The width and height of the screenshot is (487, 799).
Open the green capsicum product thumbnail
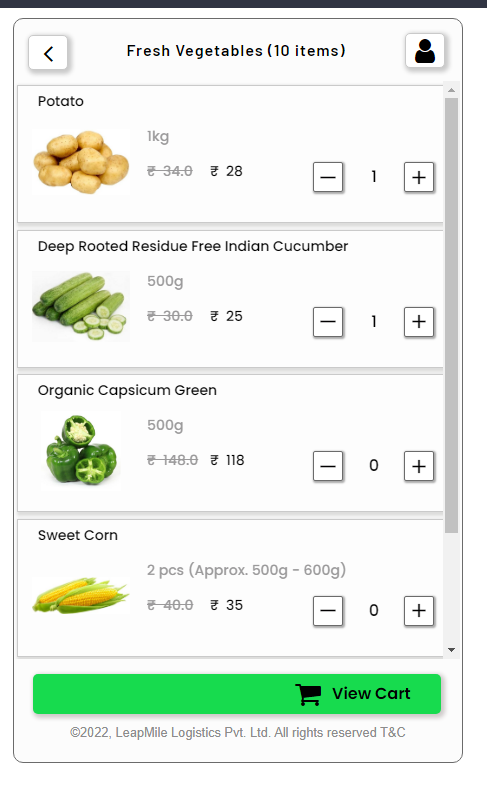point(81,450)
